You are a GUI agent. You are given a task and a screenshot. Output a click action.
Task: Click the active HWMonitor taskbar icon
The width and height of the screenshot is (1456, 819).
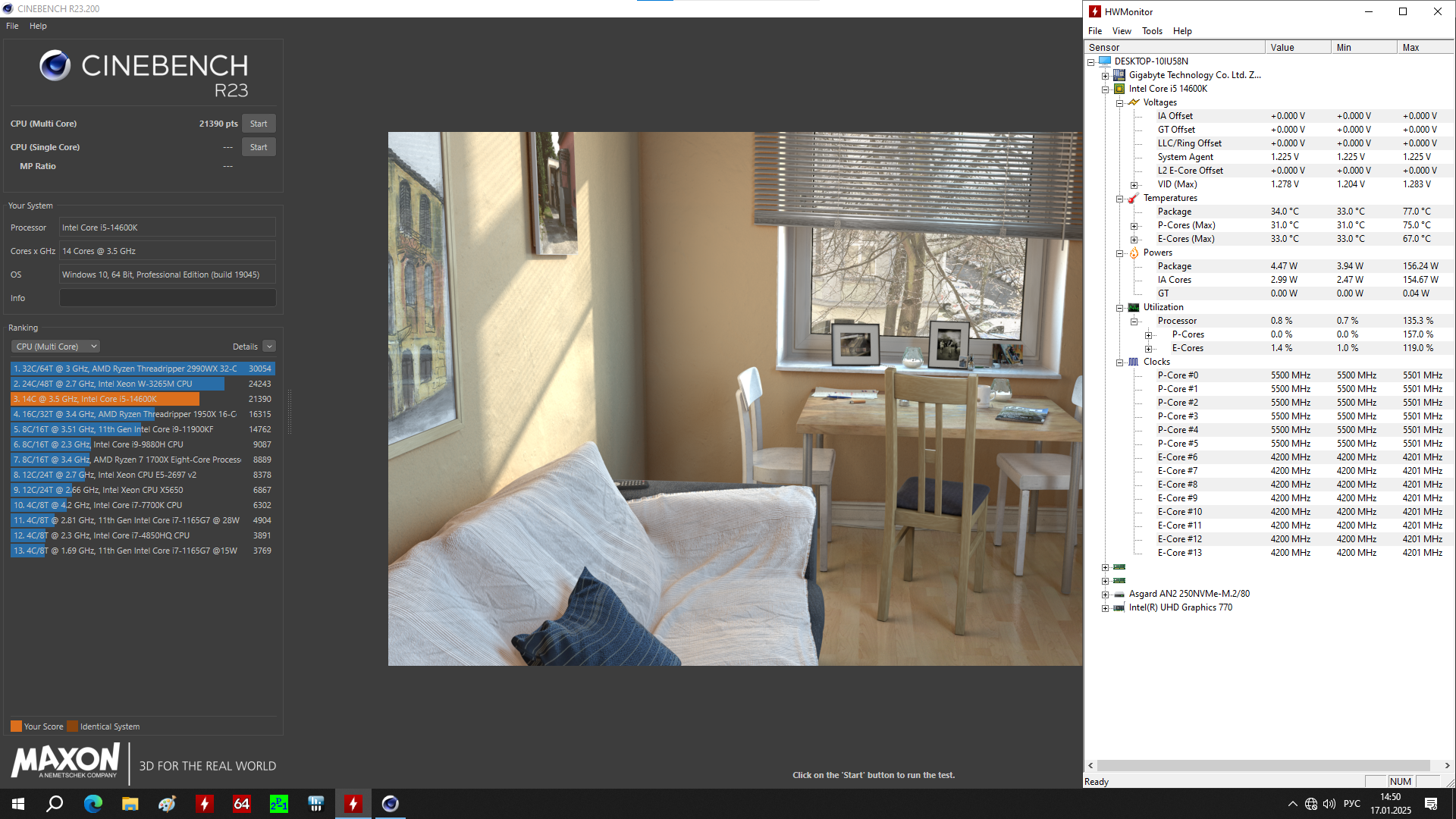coord(353,804)
